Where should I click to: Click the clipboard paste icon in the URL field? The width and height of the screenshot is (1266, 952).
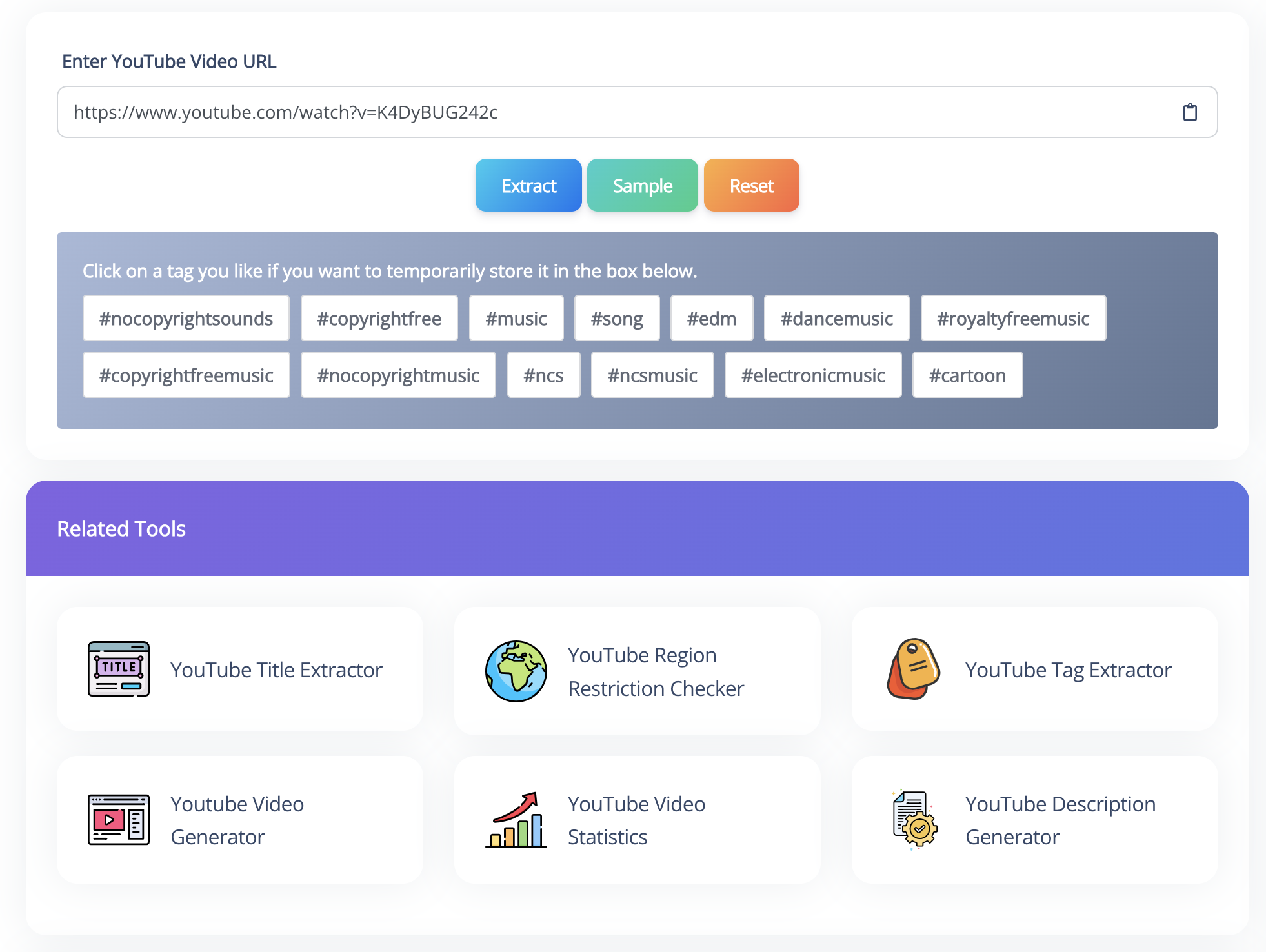1191,112
